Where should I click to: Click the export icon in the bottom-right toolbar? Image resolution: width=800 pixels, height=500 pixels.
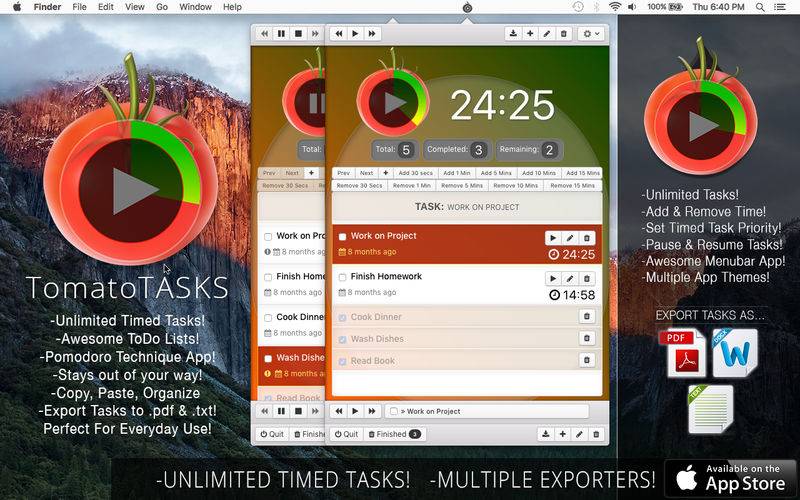pyautogui.click(x=546, y=434)
